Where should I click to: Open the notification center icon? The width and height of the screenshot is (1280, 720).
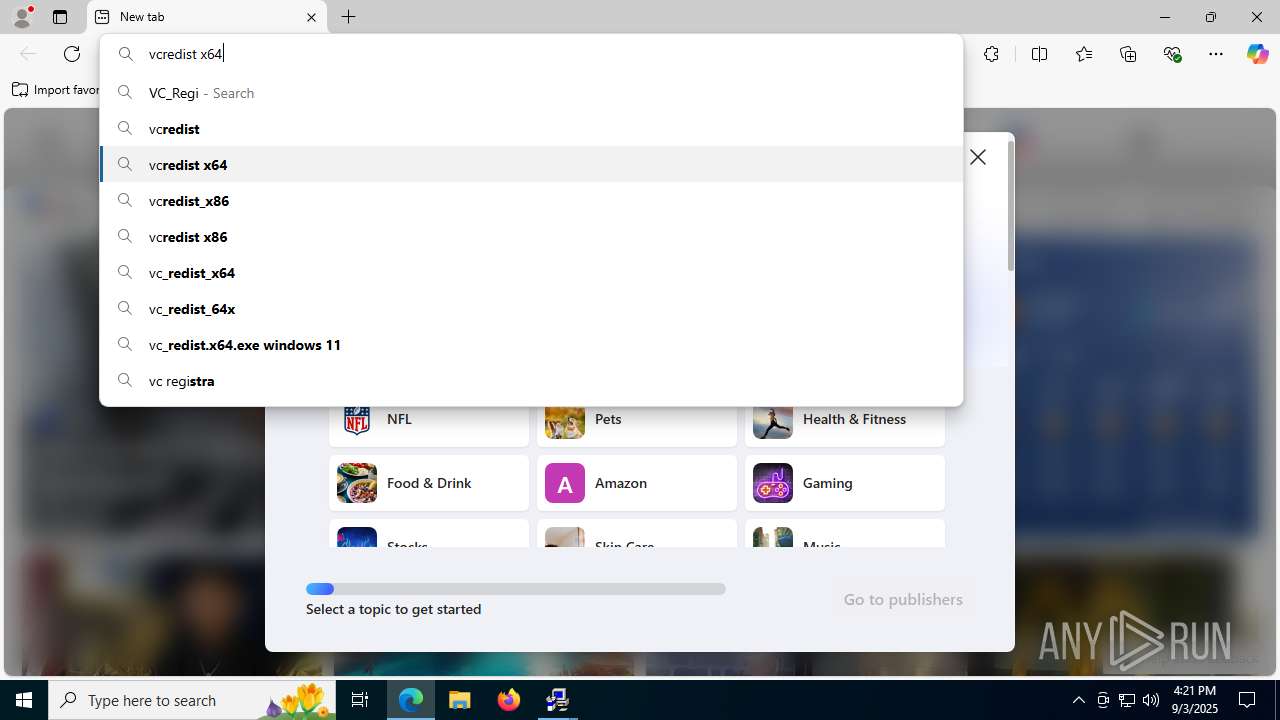pyautogui.click(x=1248, y=700)
